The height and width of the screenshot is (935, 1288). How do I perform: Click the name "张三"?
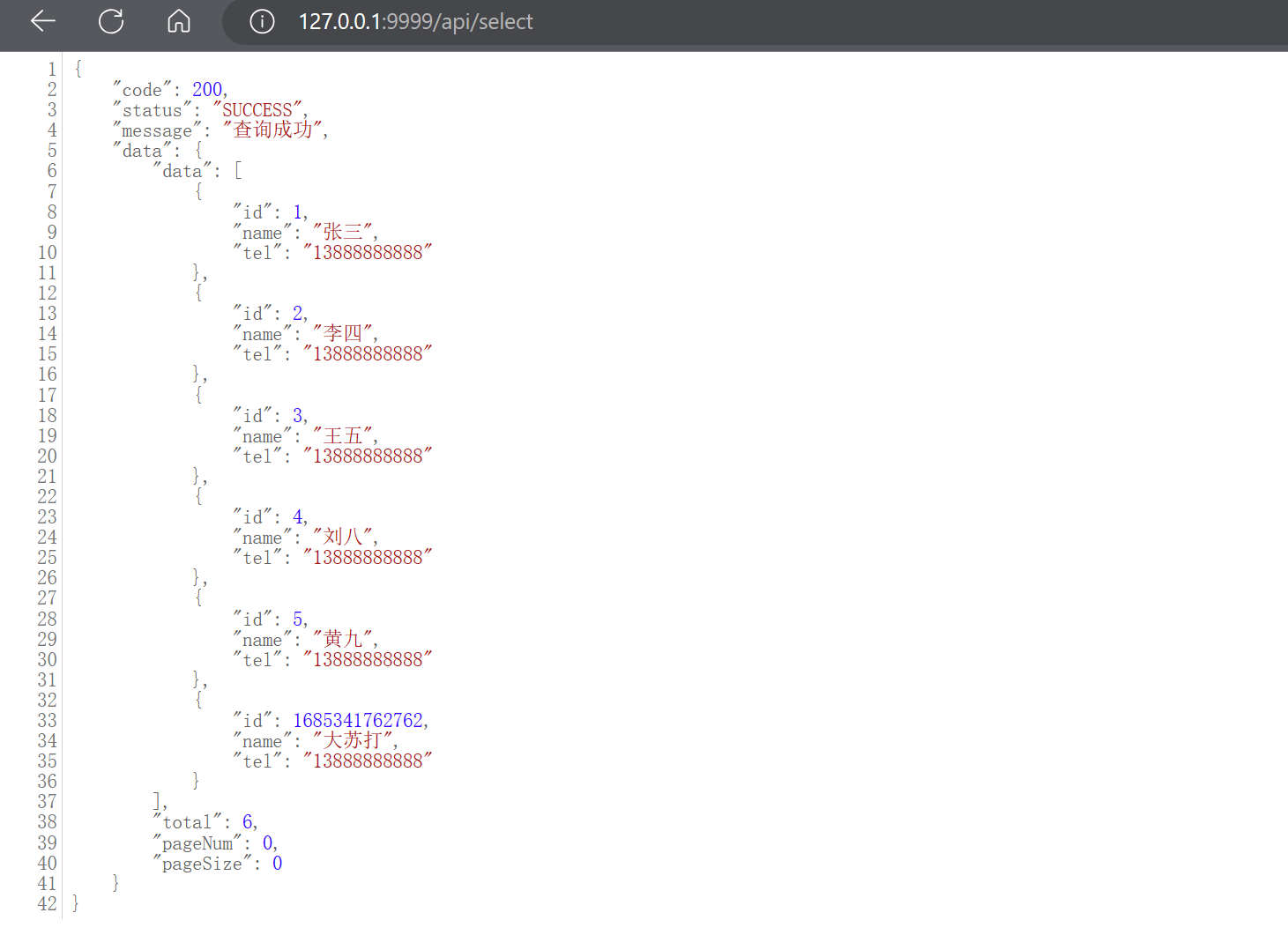343,233
